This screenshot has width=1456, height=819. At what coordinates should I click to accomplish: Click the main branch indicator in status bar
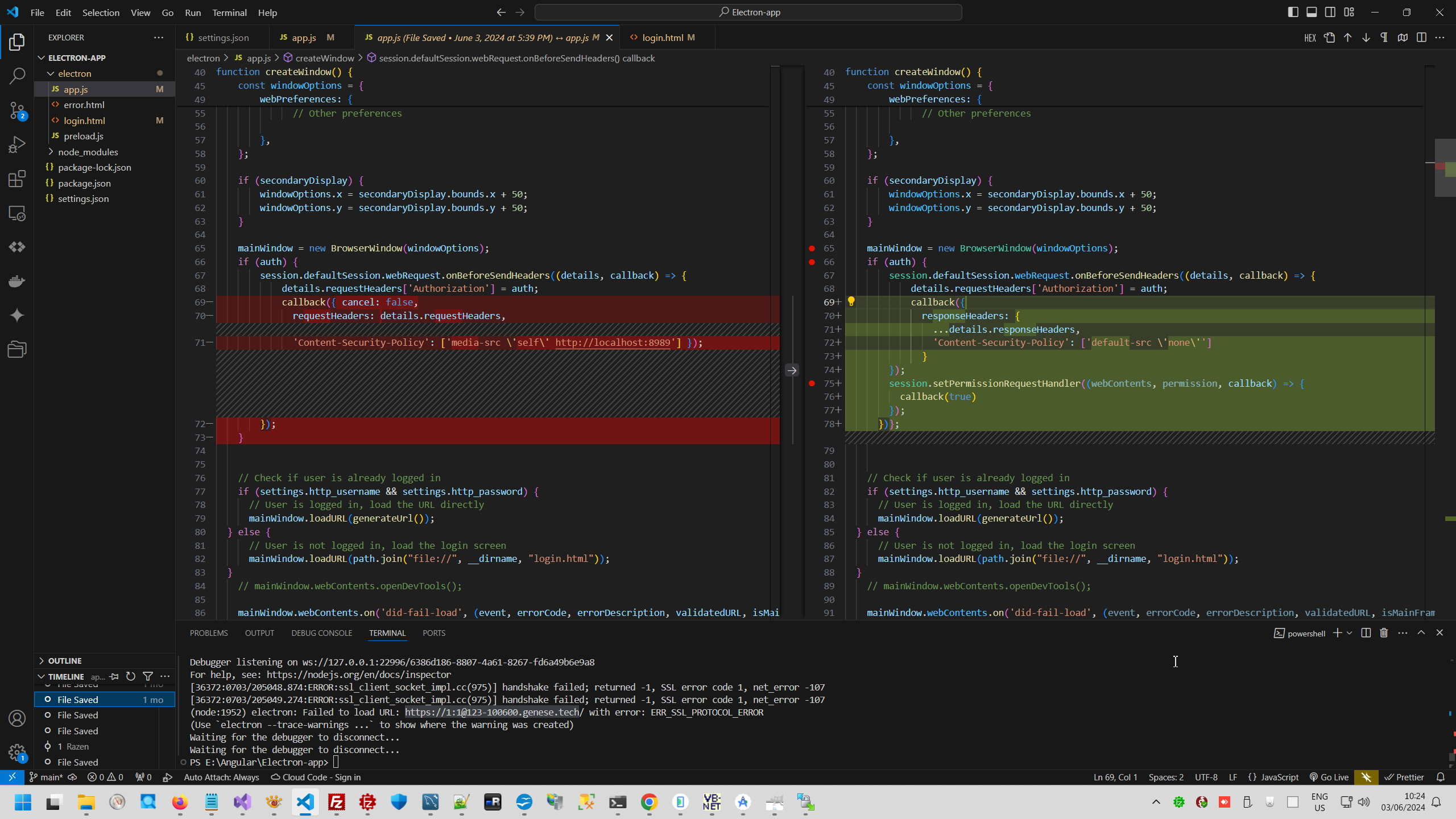(x=46, y=777)
